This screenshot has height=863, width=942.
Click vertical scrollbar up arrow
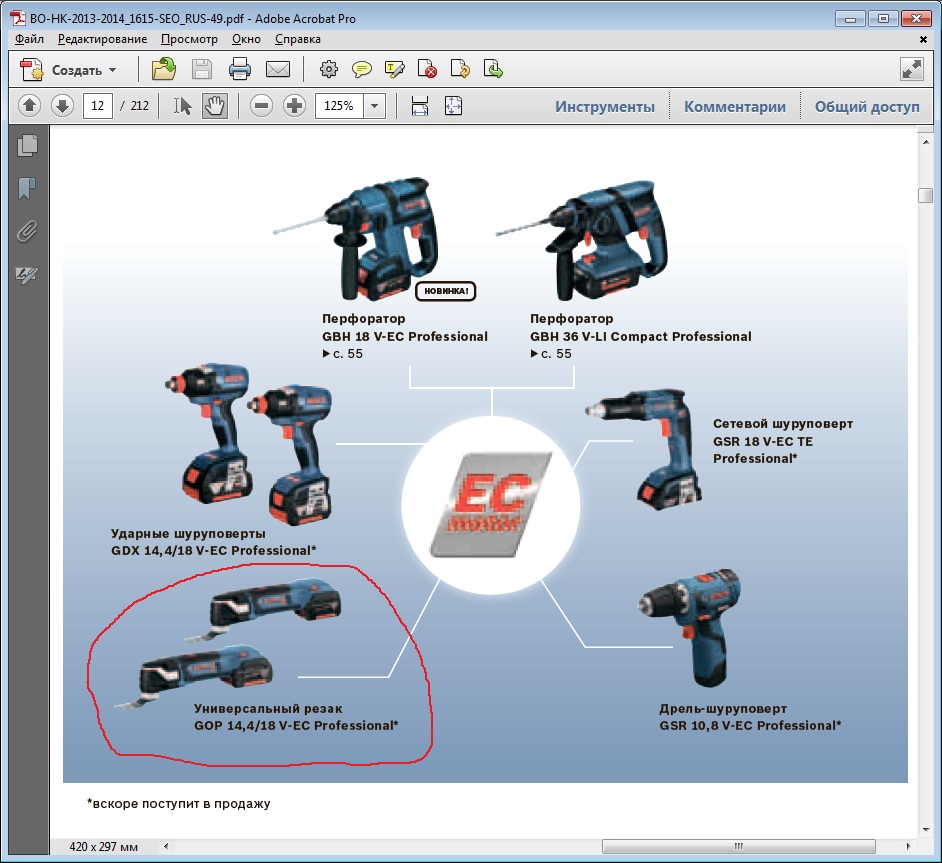(926, 142)
